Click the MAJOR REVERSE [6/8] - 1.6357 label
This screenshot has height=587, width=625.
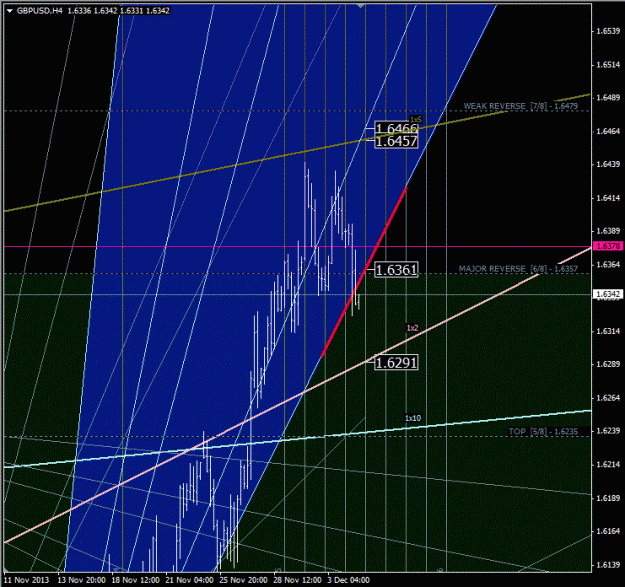(x=518, y=269)
